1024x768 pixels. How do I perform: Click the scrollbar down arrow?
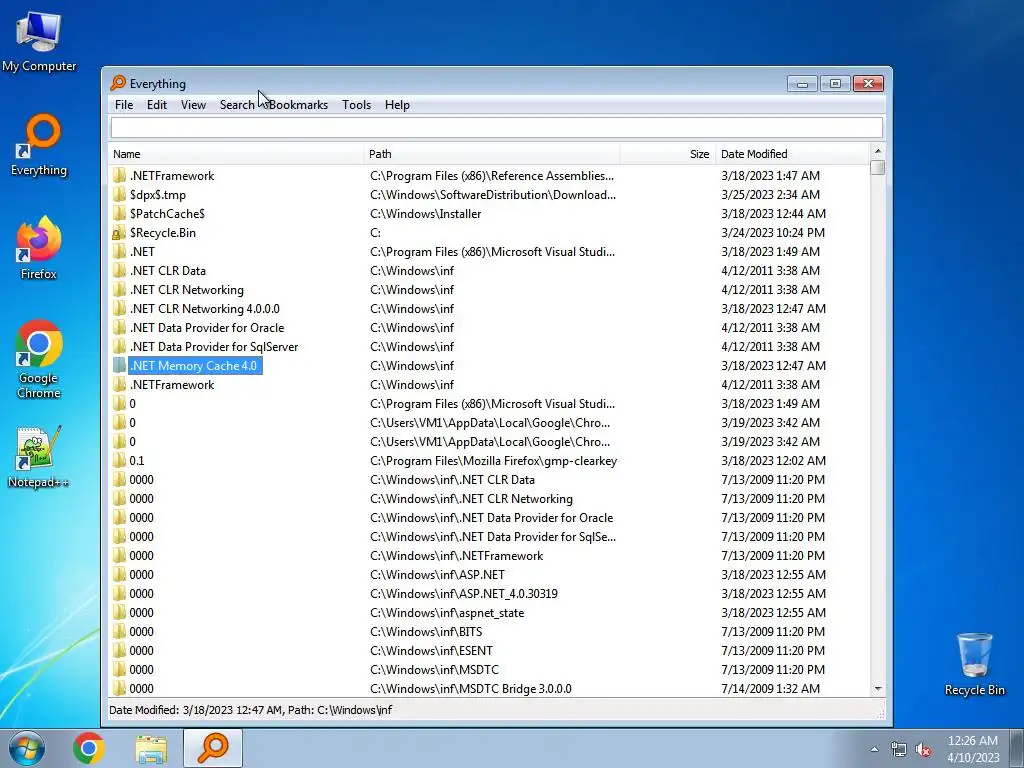tap(878, 688)
